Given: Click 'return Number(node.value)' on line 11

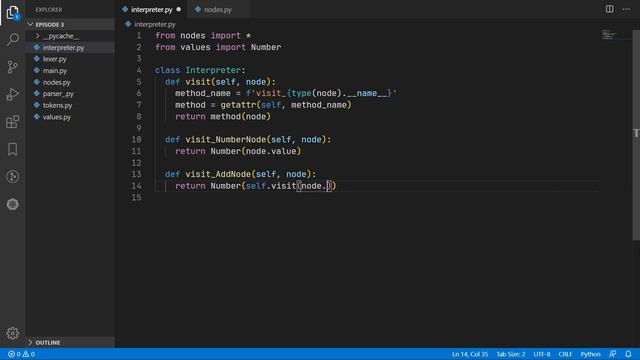Looking at the screenshot, I should (238, 151).
